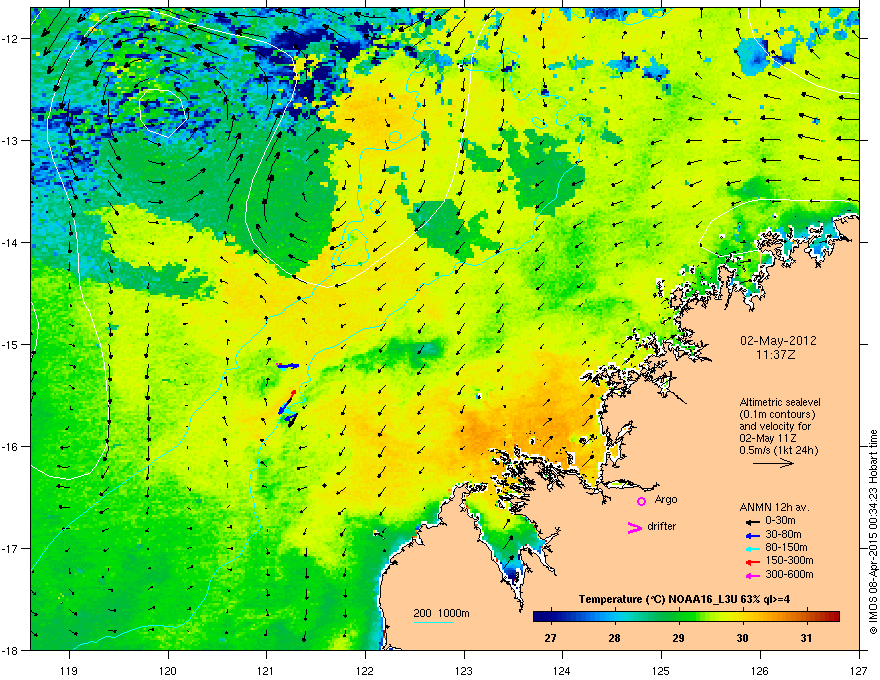Select the black 0-30m arrow legend icon

point(753,522)
